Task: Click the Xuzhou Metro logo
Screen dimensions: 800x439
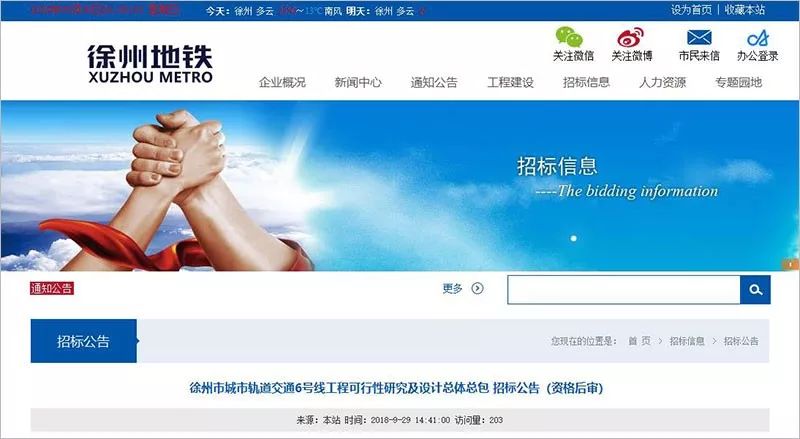Action: tap(150, 63)
